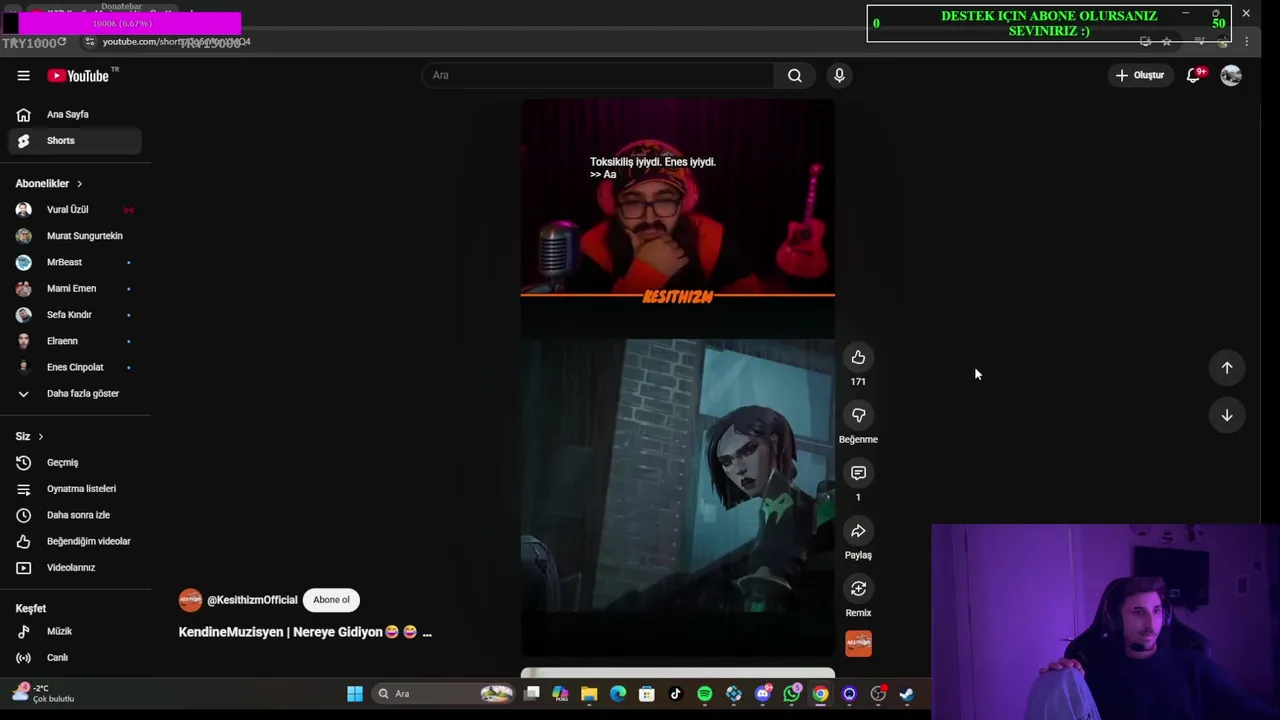The image size is (1280, 720).
Task: Expand 'Daha fazla göster' subscriptions
Action: (75, 394)
